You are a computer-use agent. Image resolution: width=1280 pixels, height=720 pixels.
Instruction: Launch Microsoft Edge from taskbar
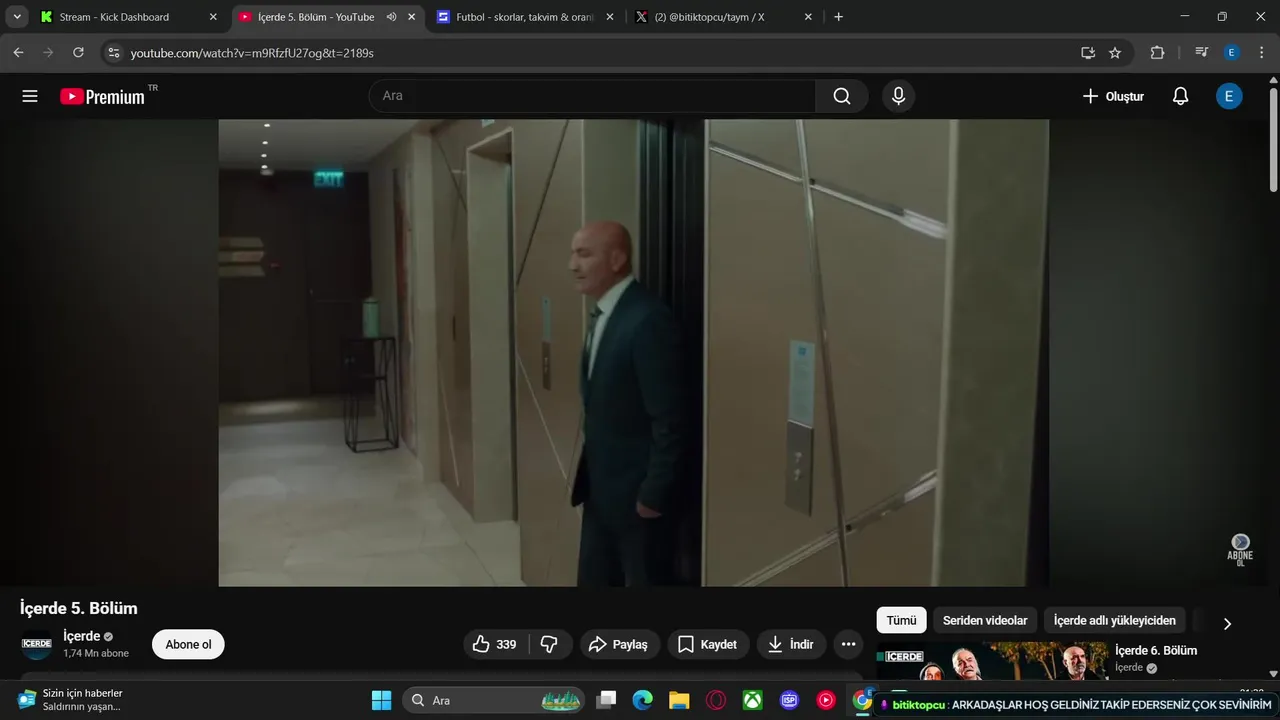pyautogui.click(x=642, y=700)
